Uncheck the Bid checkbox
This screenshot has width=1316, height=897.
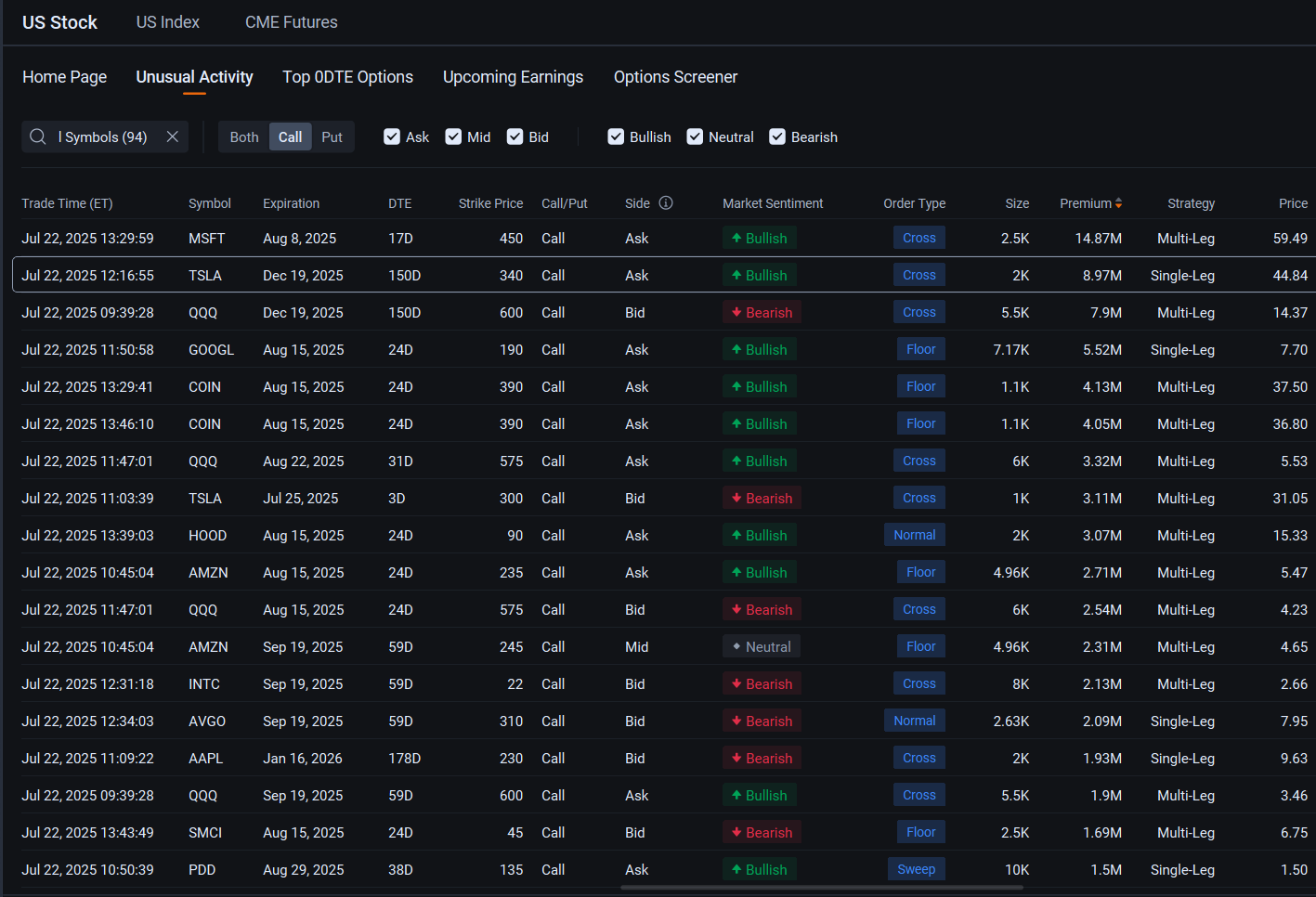(514, 136)
